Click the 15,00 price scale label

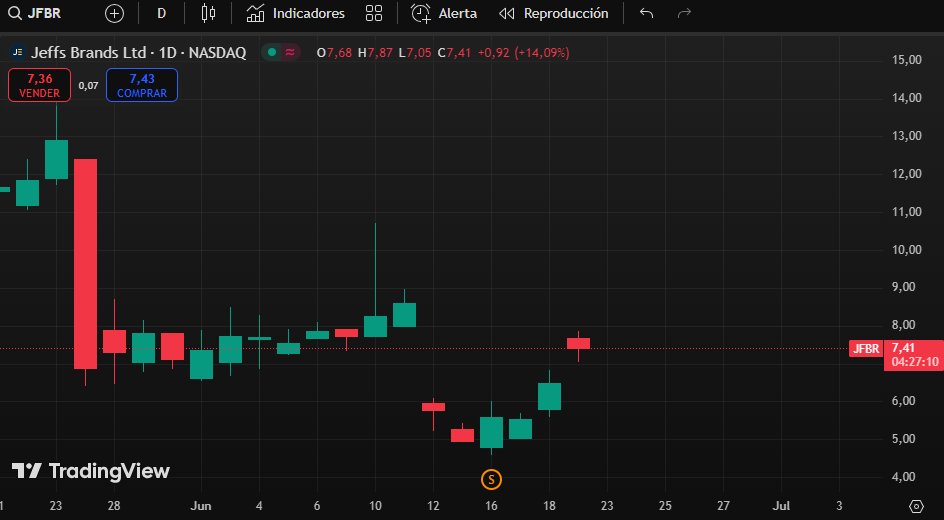(906, 60)
